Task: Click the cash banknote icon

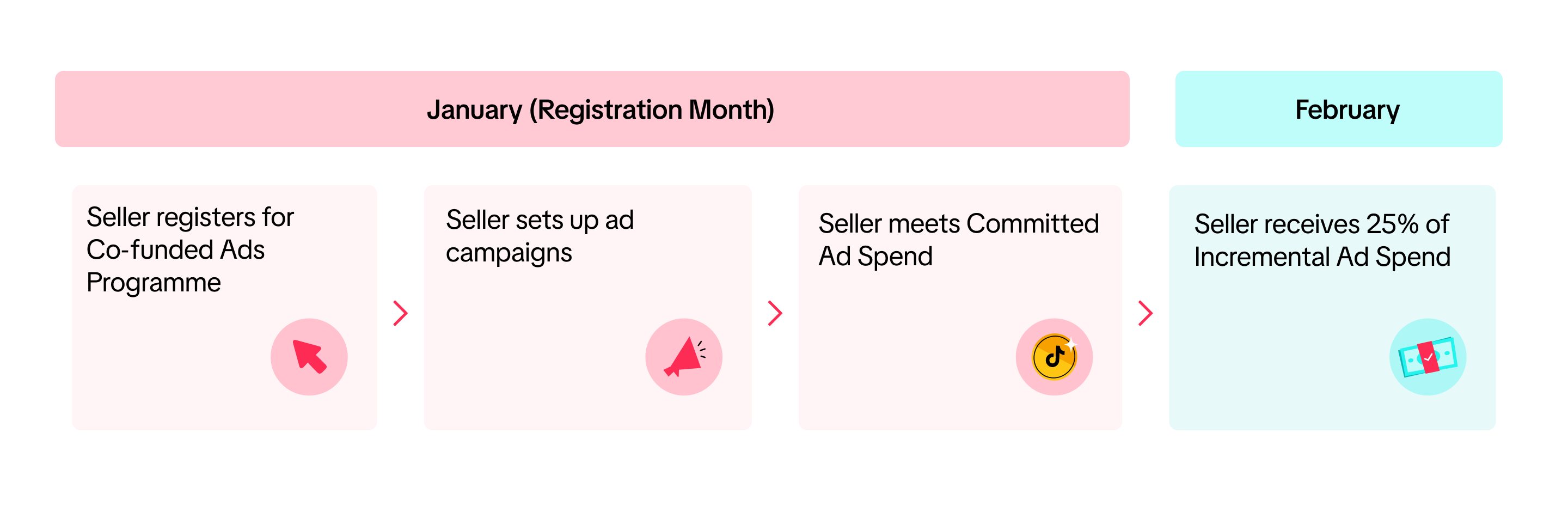Action: tap(1428, 357)
